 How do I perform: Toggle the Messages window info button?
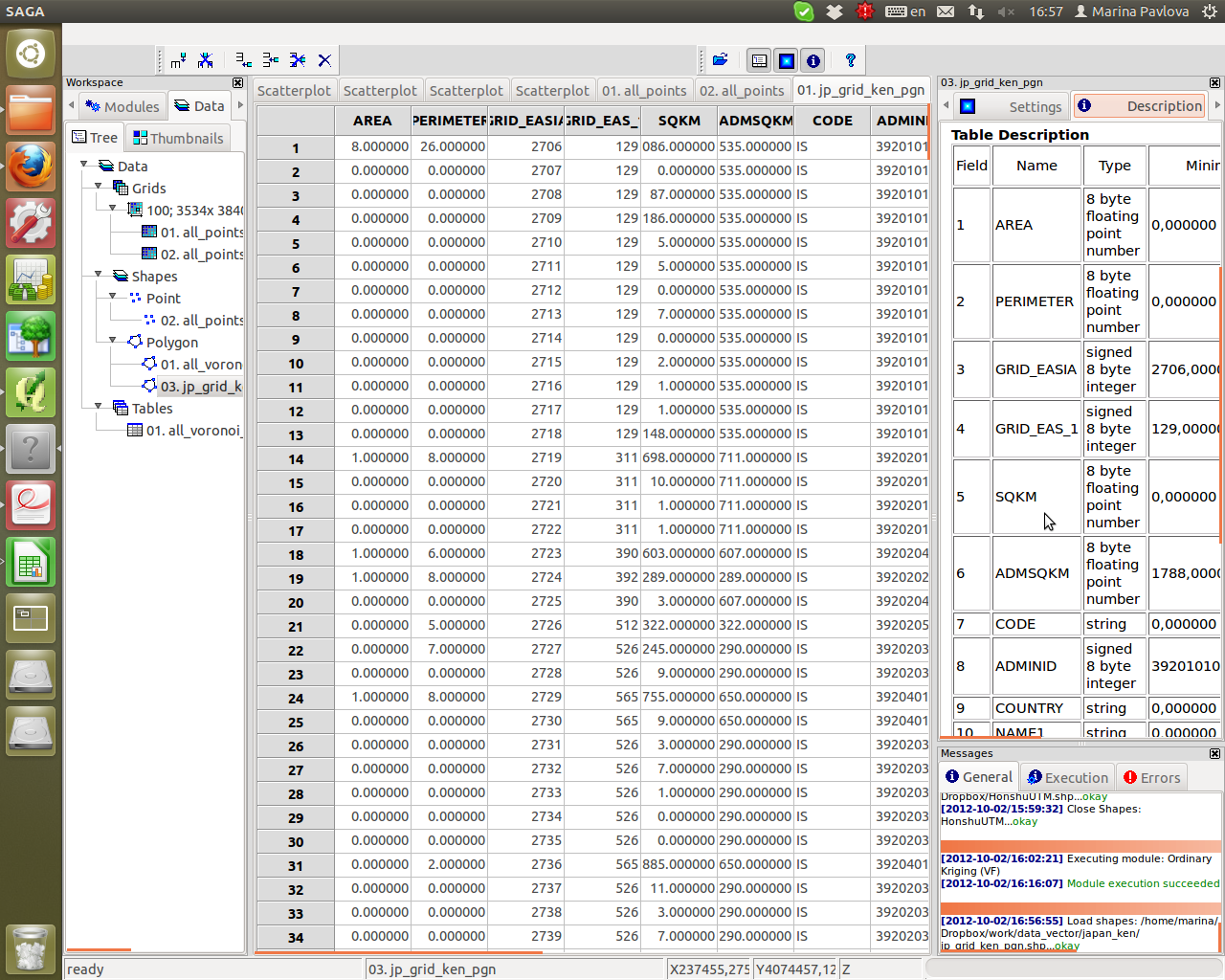813,60
